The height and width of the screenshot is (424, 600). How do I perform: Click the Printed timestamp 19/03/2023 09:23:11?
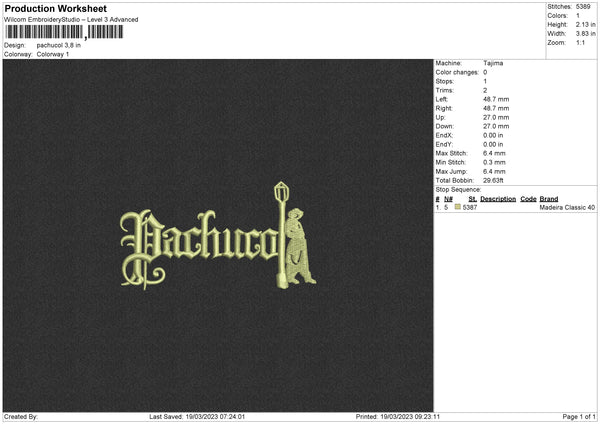pyautogui.click(x=410, y=417)
